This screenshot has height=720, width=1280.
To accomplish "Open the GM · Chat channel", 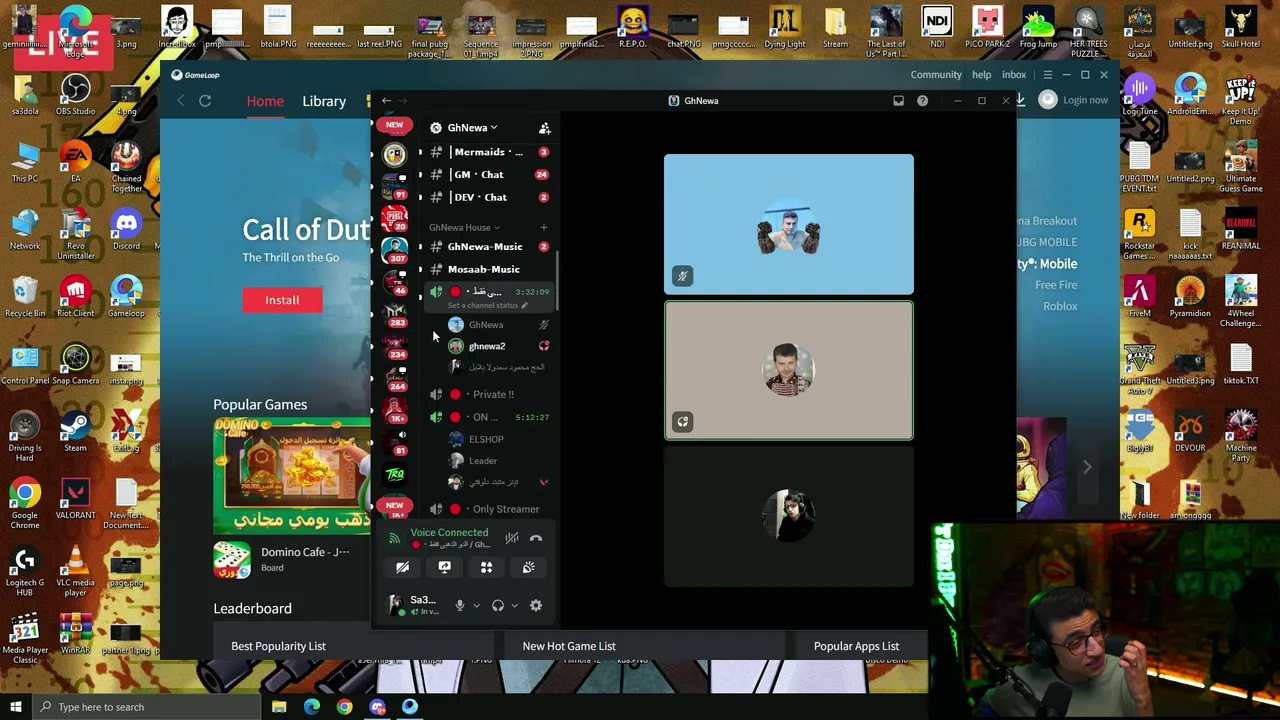I will tap(488, 174).
